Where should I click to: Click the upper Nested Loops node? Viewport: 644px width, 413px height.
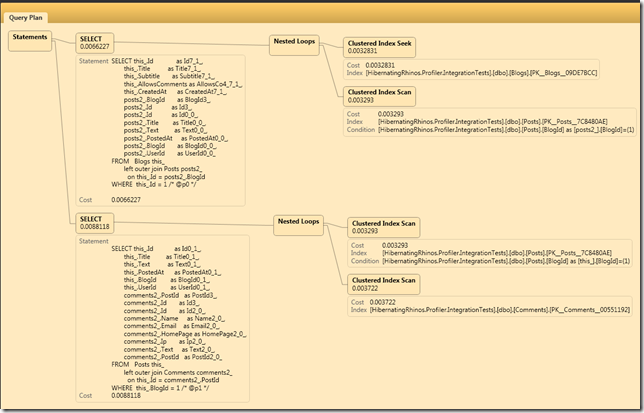[x=294, y=45]
